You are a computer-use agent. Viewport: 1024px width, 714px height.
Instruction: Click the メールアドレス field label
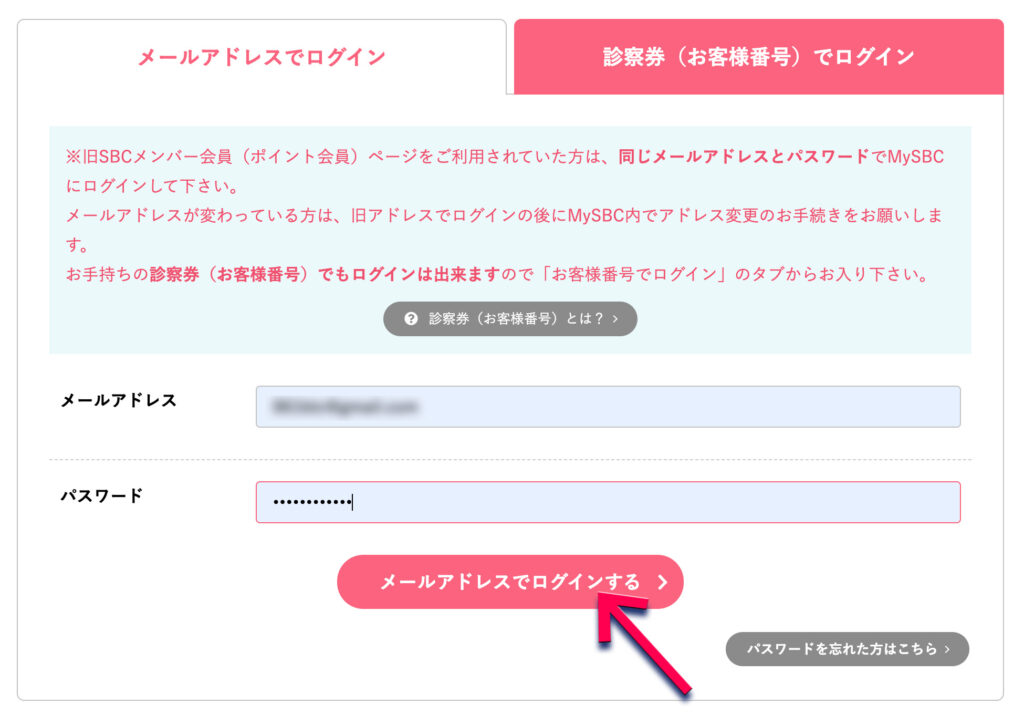tap(119, 401)
